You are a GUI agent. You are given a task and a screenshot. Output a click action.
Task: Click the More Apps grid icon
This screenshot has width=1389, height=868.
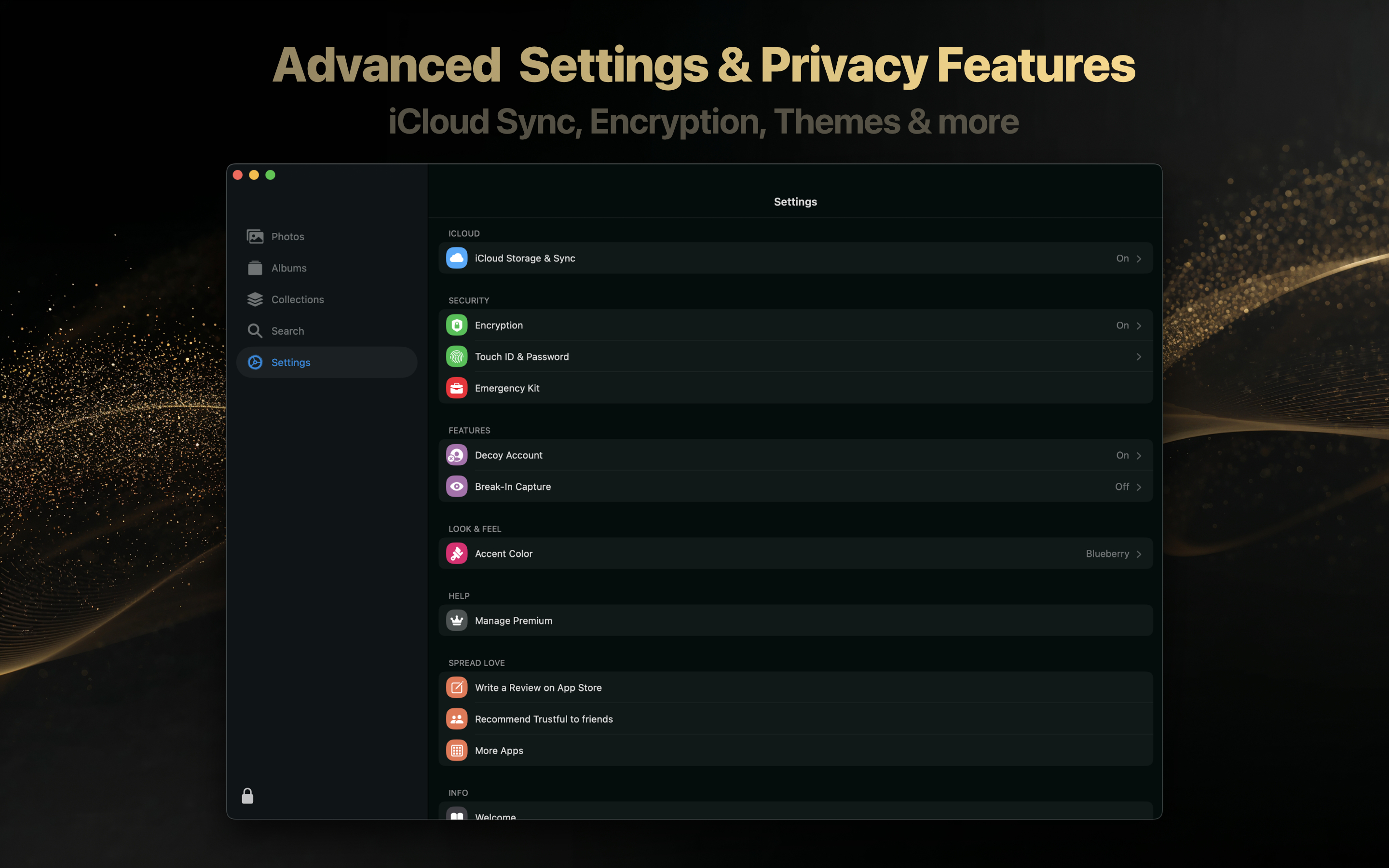457,751
